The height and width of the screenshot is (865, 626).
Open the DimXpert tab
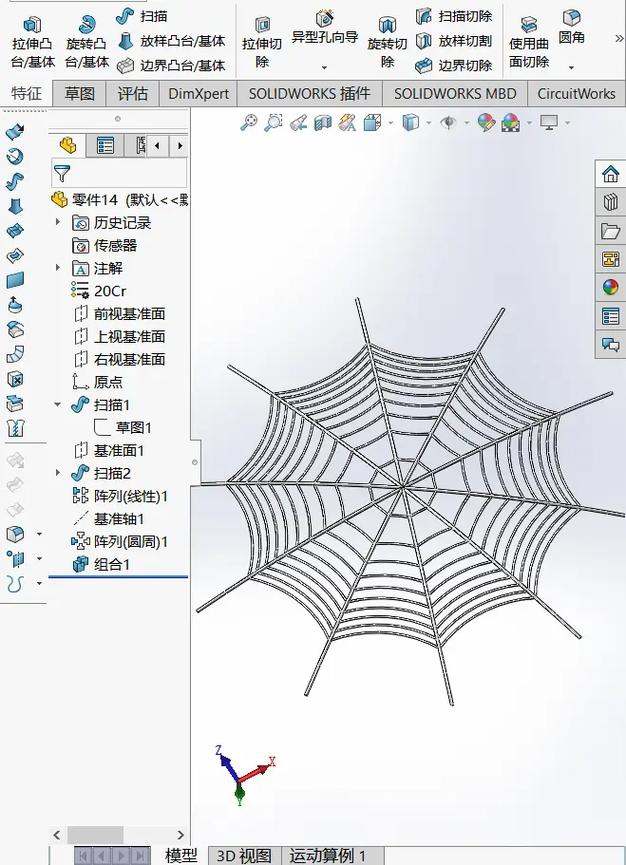click(199, 93)
